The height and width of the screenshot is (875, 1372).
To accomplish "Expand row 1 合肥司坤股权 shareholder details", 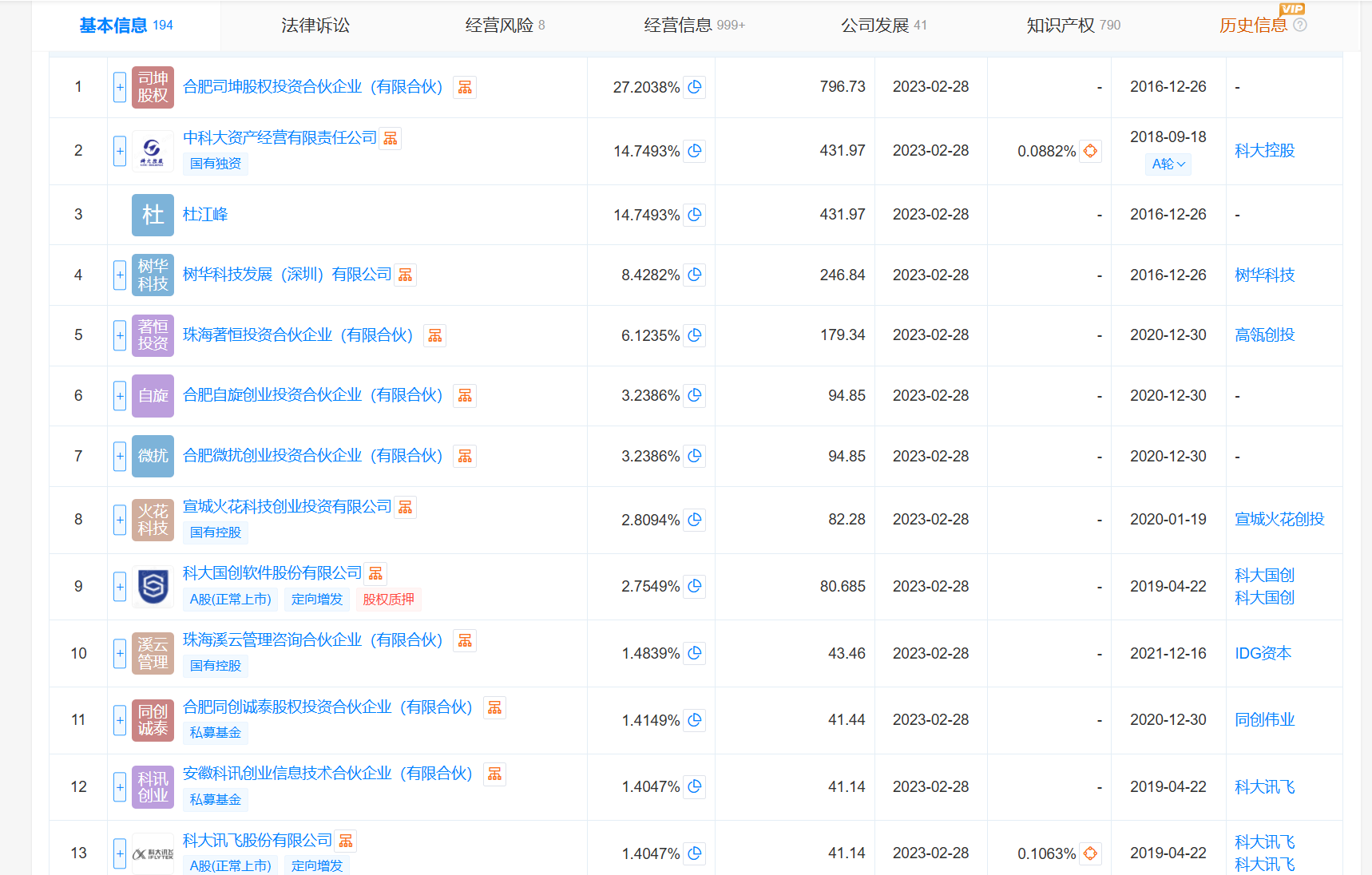I will [120, 87].
